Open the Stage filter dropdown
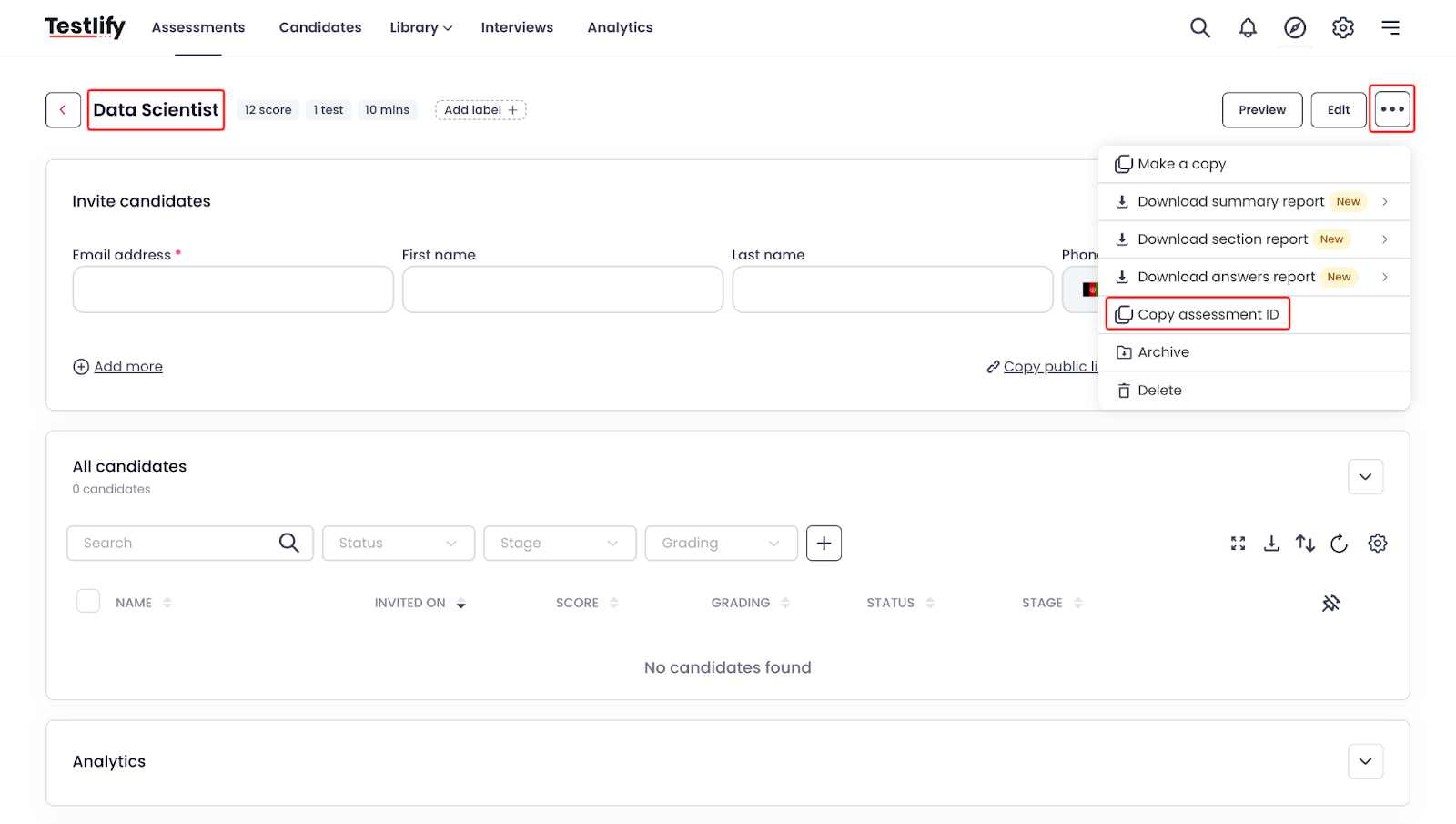 tap(560, 544)
